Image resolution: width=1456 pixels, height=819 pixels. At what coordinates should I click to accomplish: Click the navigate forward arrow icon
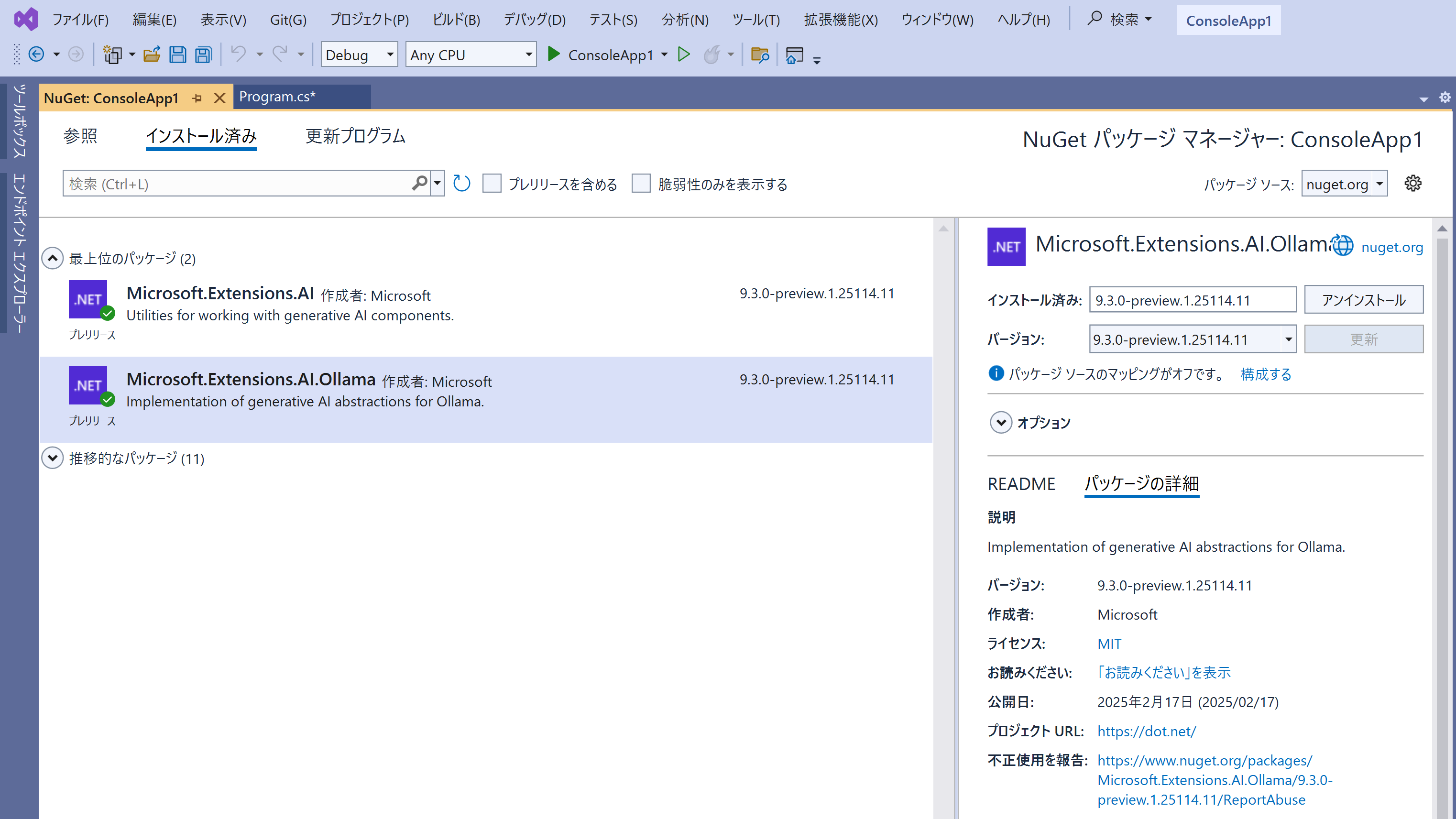[x=76, y=55]
